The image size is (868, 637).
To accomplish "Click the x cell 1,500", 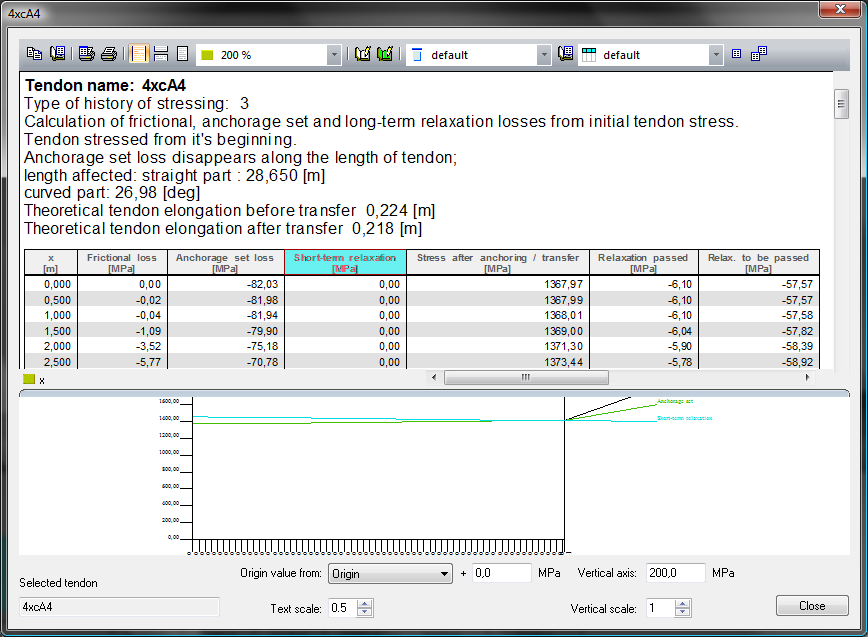I will point(51,331).
